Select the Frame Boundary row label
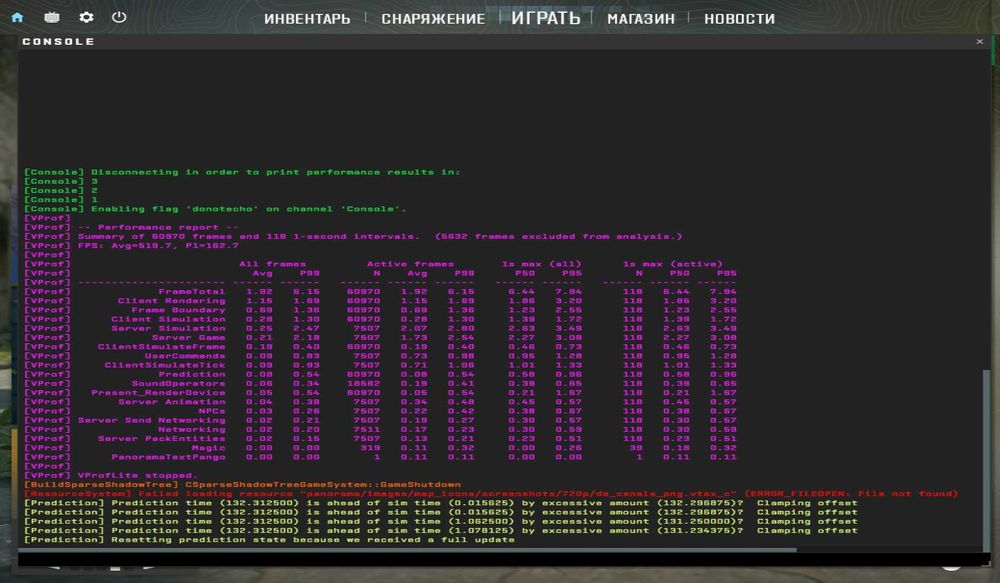1000x583 pixels. click(x=179, y=310)
